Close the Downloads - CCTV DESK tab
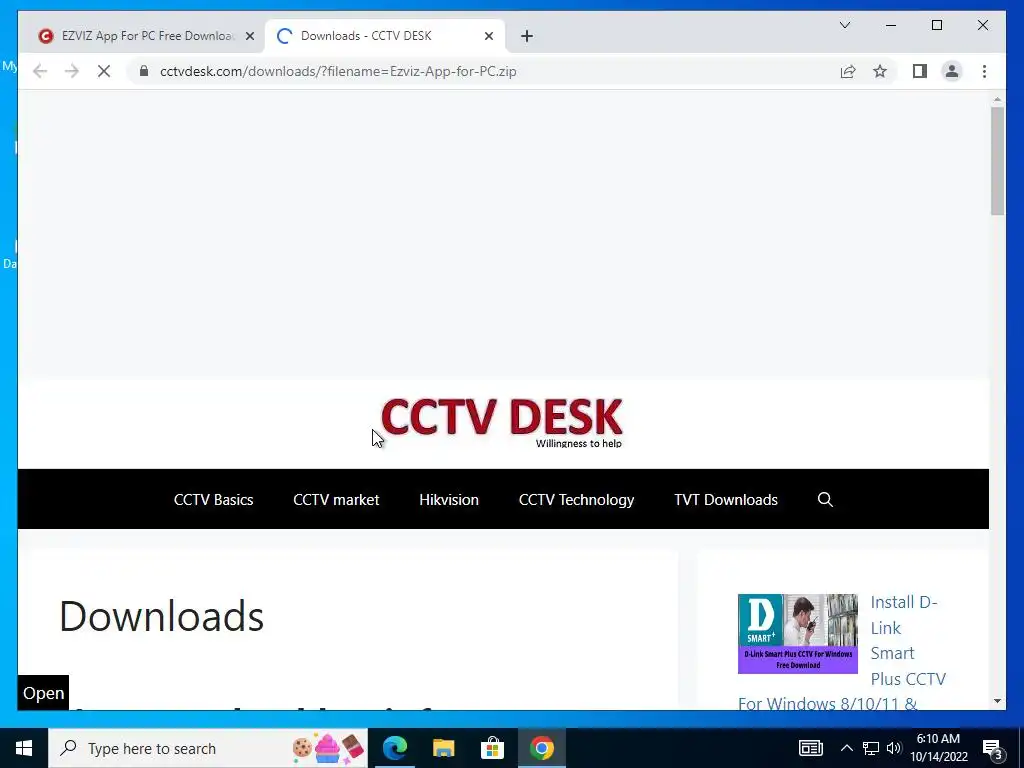This screenshot has height=768, width=1024. (488, 36)
